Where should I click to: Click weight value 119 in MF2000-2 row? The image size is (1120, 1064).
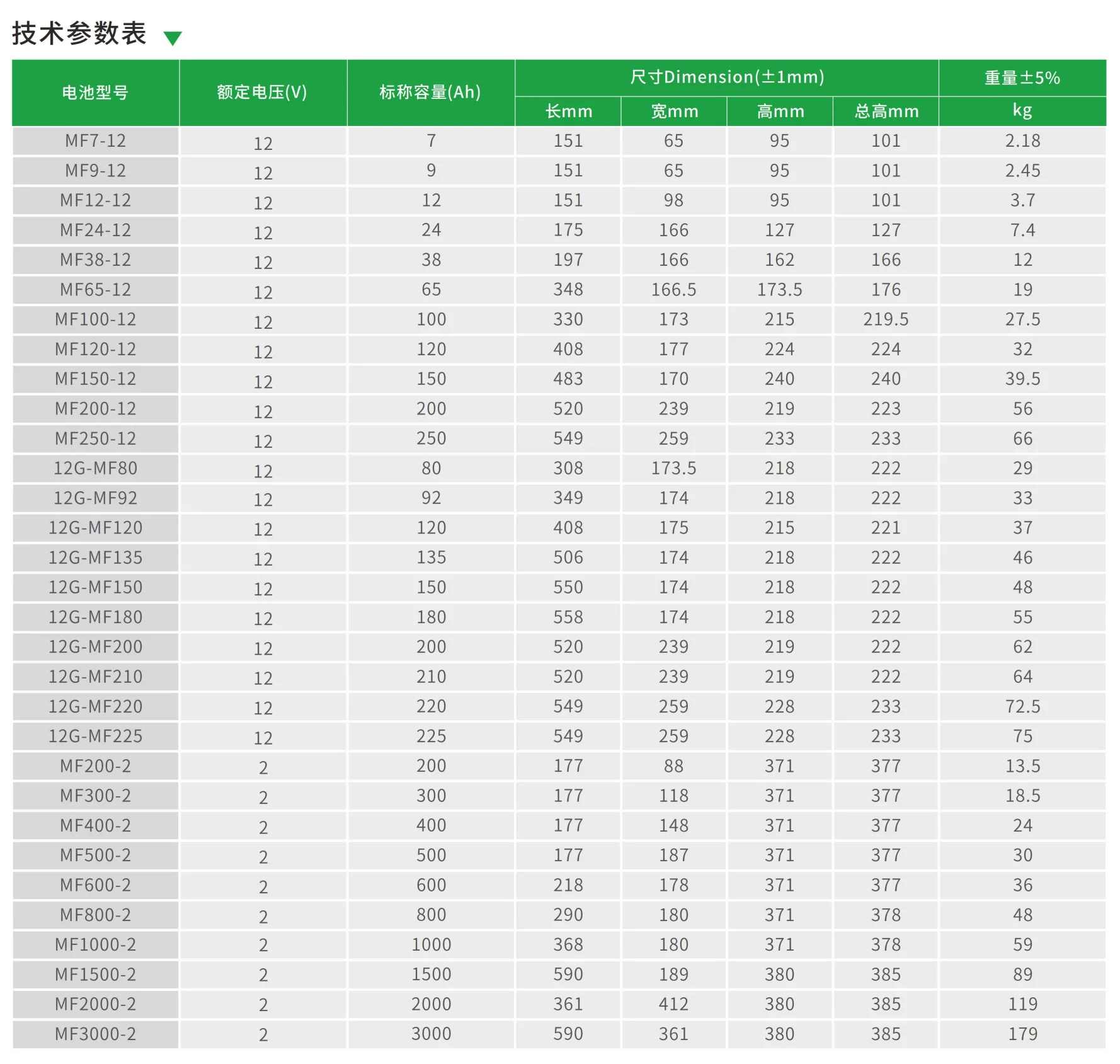tap(1022, 1004)
